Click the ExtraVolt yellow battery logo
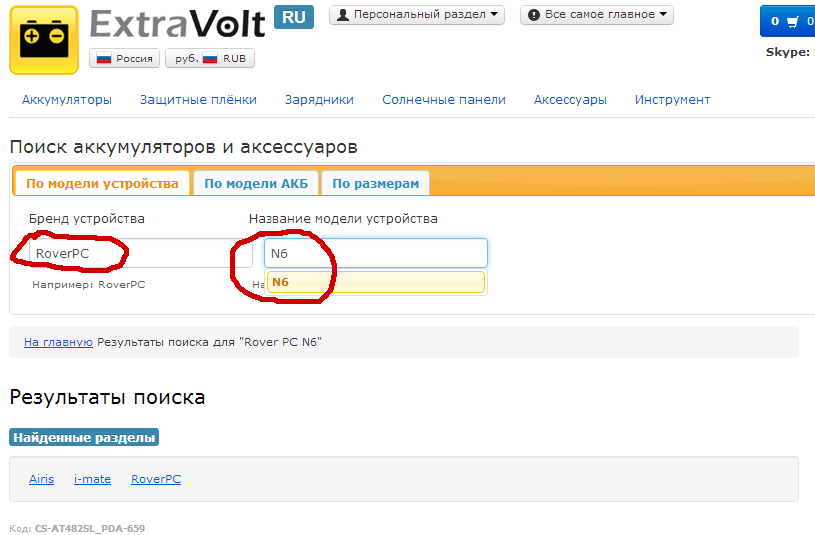This screenshot has height=535, width=815. coord(44,40)
